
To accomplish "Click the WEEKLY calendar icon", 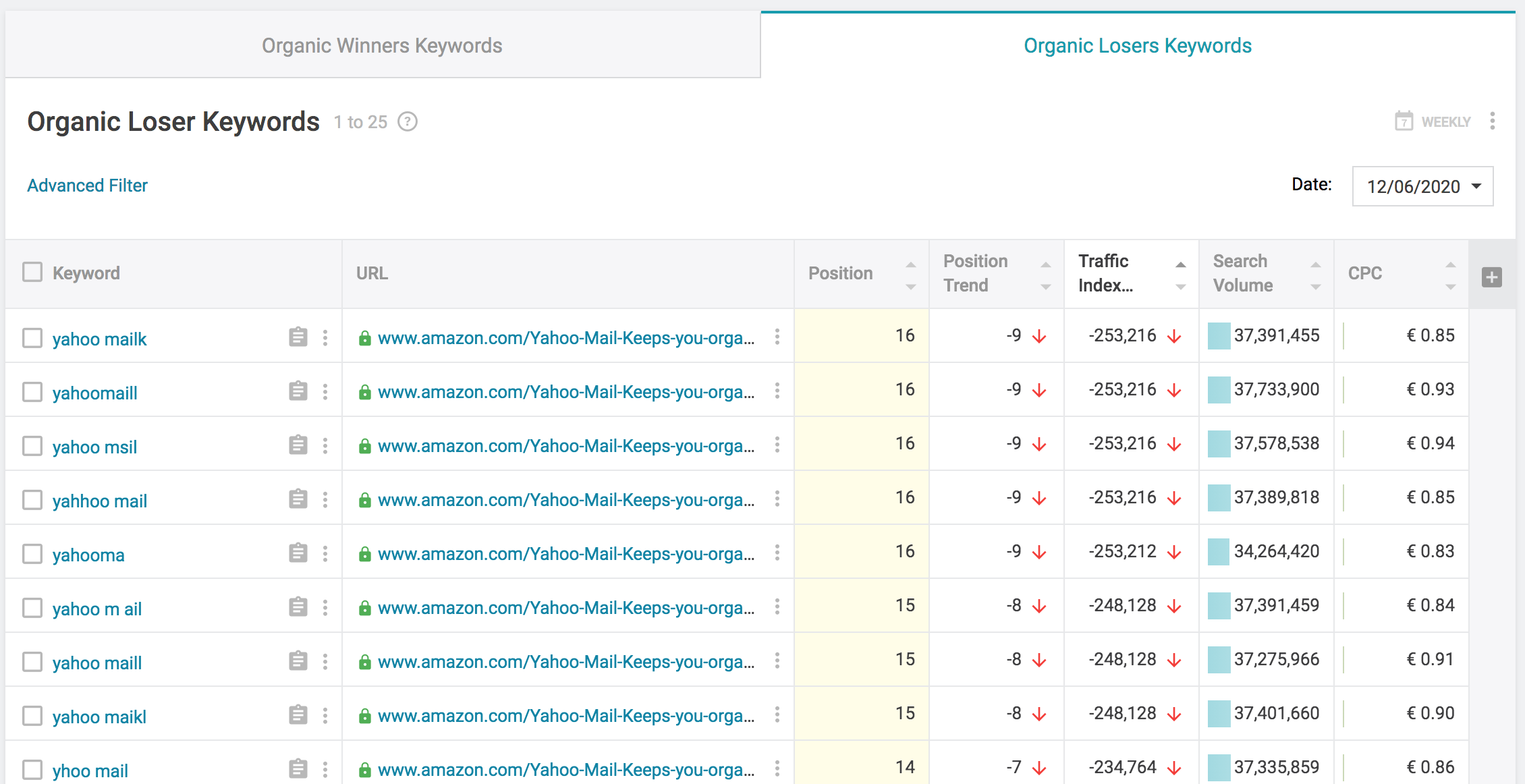I will 1404,121.
